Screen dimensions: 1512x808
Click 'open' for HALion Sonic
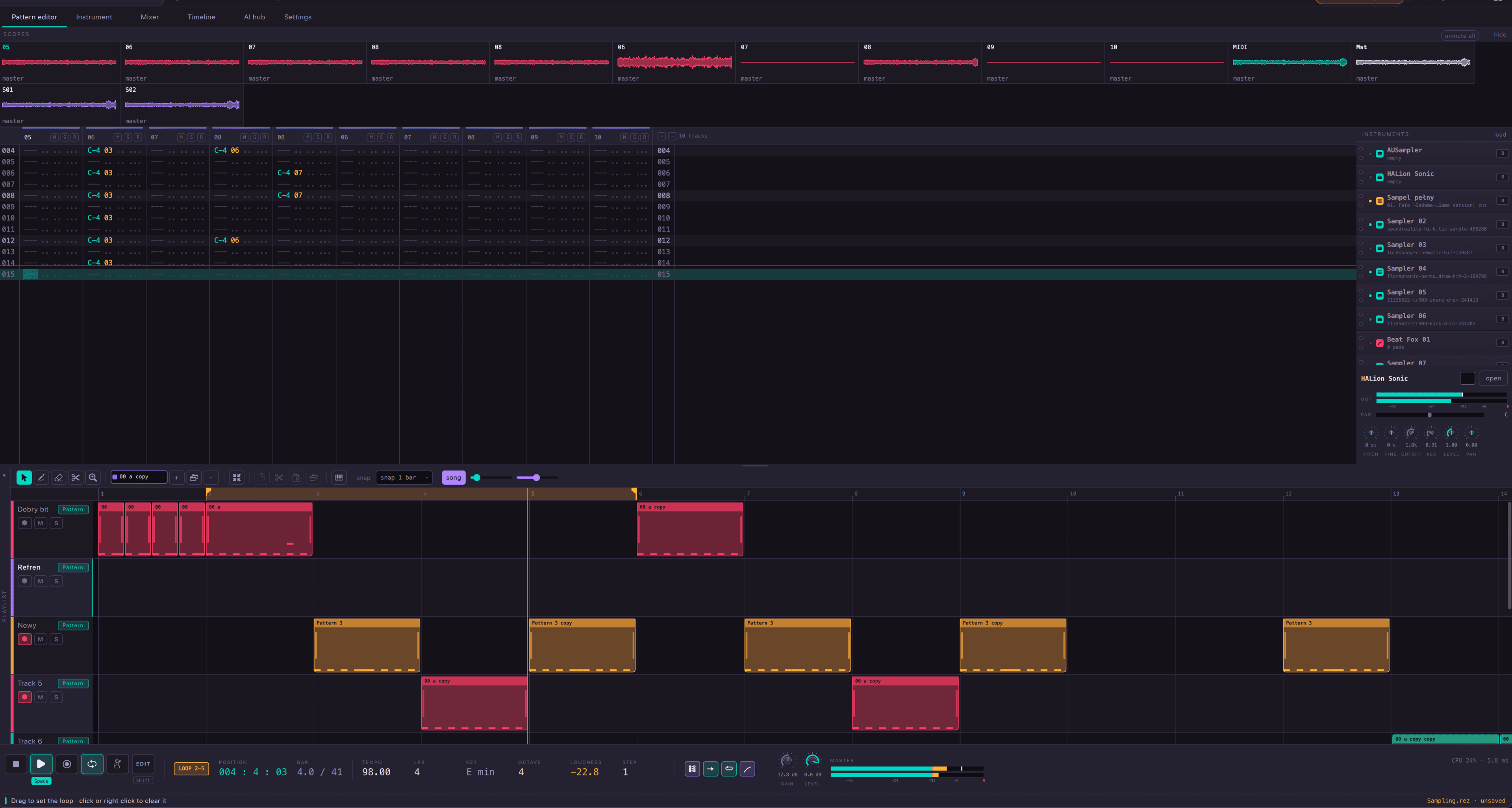1493,379
